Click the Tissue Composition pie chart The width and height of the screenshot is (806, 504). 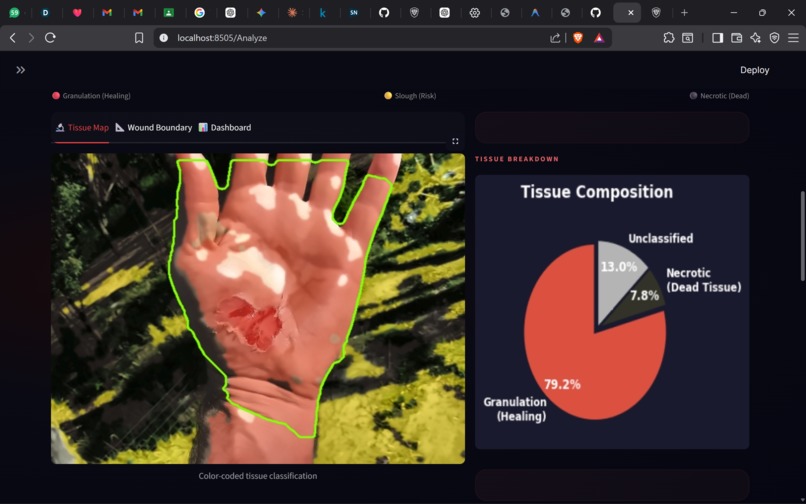pos(612,312)
